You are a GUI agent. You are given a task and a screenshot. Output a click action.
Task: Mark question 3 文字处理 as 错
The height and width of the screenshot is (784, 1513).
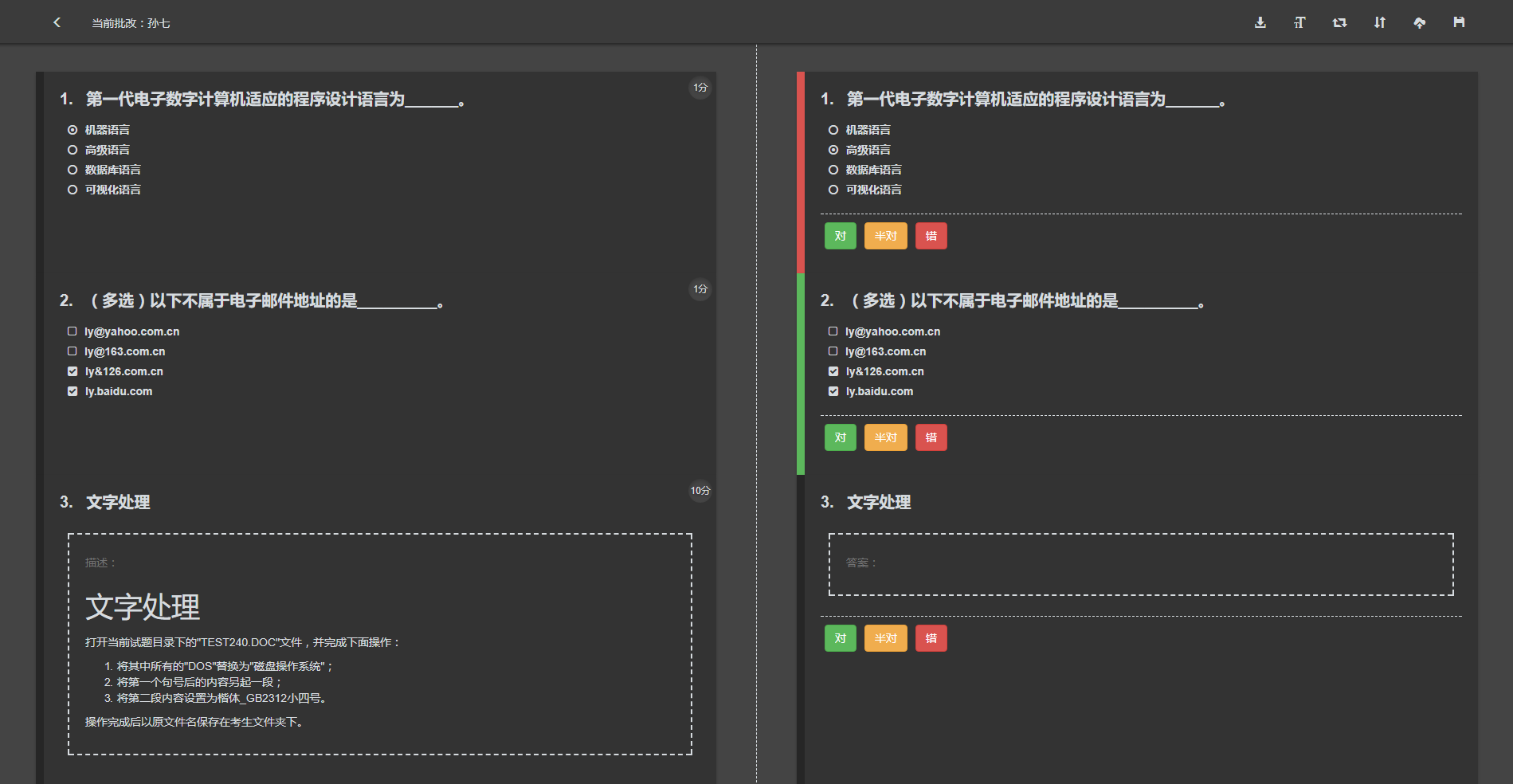point(931,638)
